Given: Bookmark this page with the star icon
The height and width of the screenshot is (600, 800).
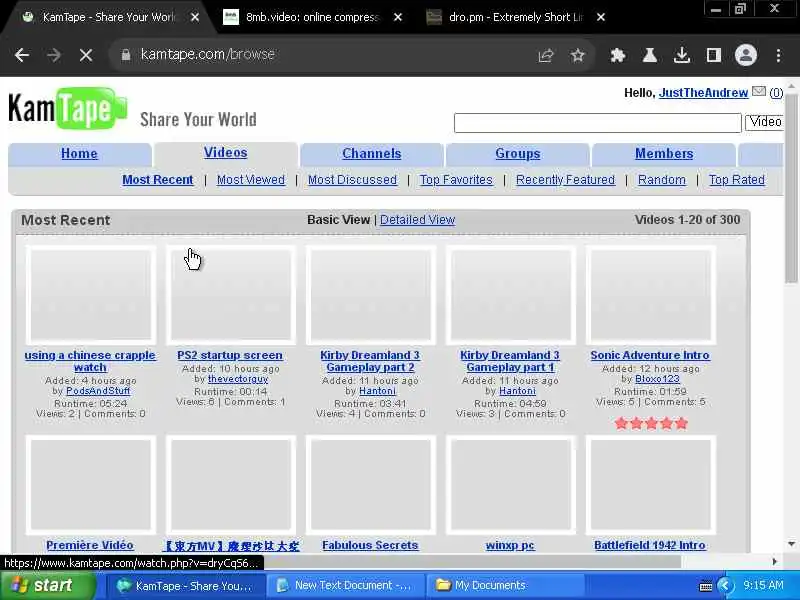Looking at the screenshot, I should click(x=578, y=55).
